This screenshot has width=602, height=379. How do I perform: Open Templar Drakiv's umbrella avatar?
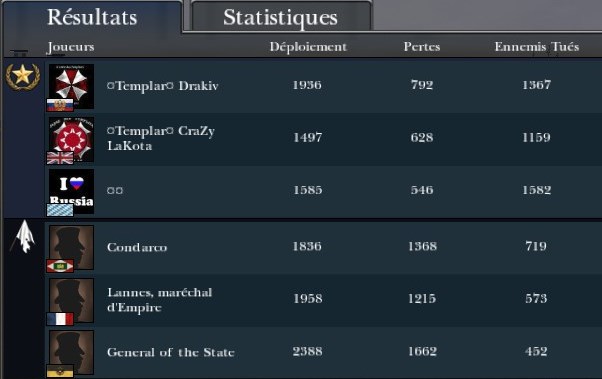point(71,86)
